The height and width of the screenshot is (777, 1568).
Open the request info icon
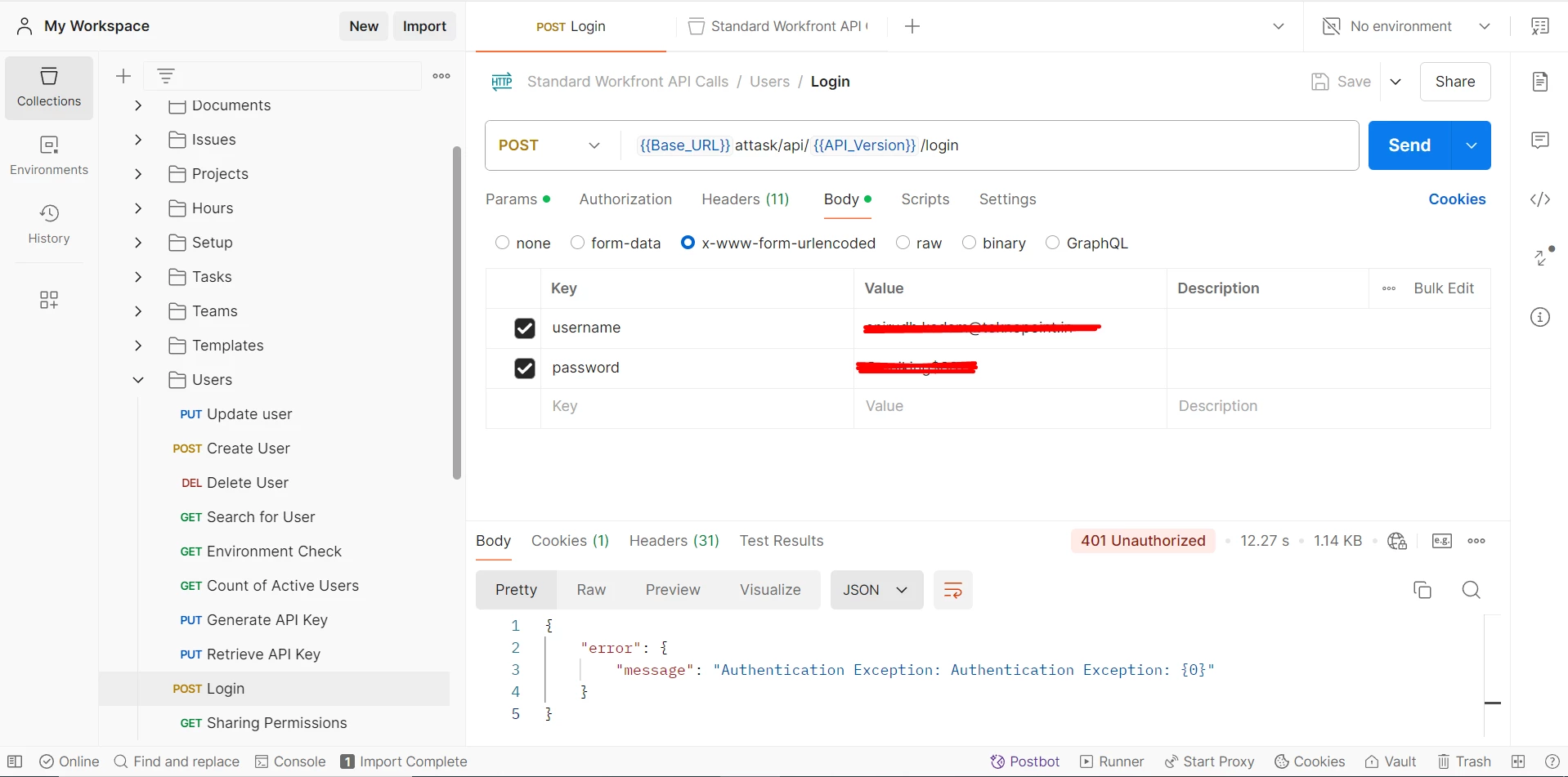point(1540,317)
